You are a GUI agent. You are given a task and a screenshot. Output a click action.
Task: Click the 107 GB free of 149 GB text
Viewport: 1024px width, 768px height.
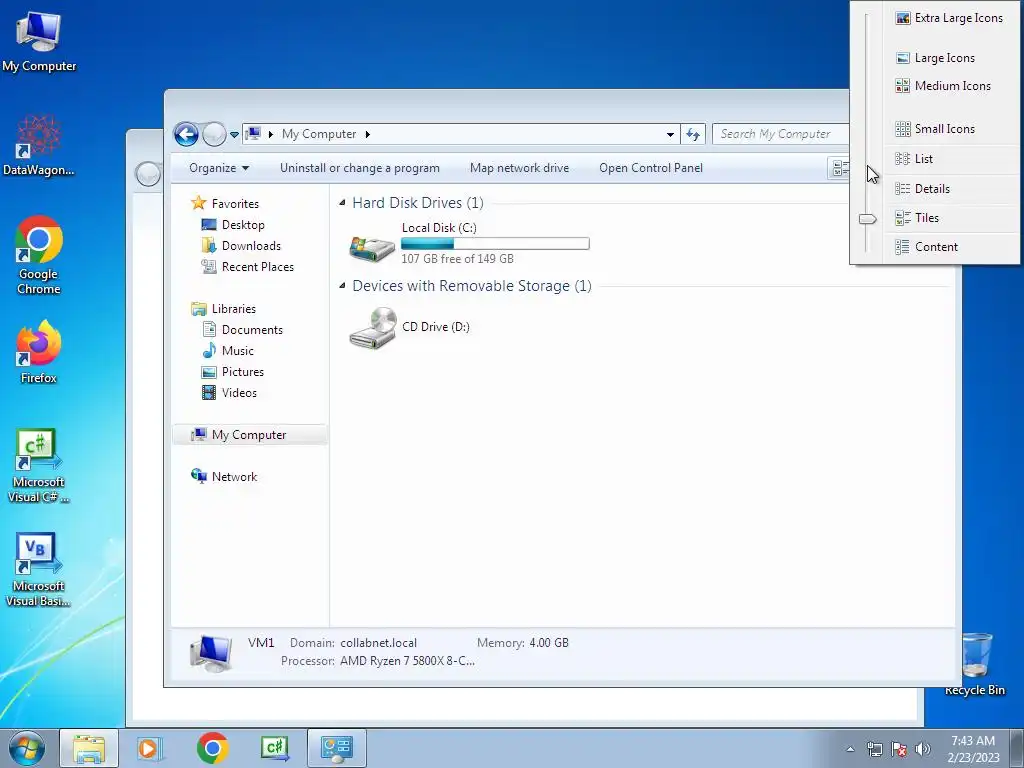tap(457, 259)
